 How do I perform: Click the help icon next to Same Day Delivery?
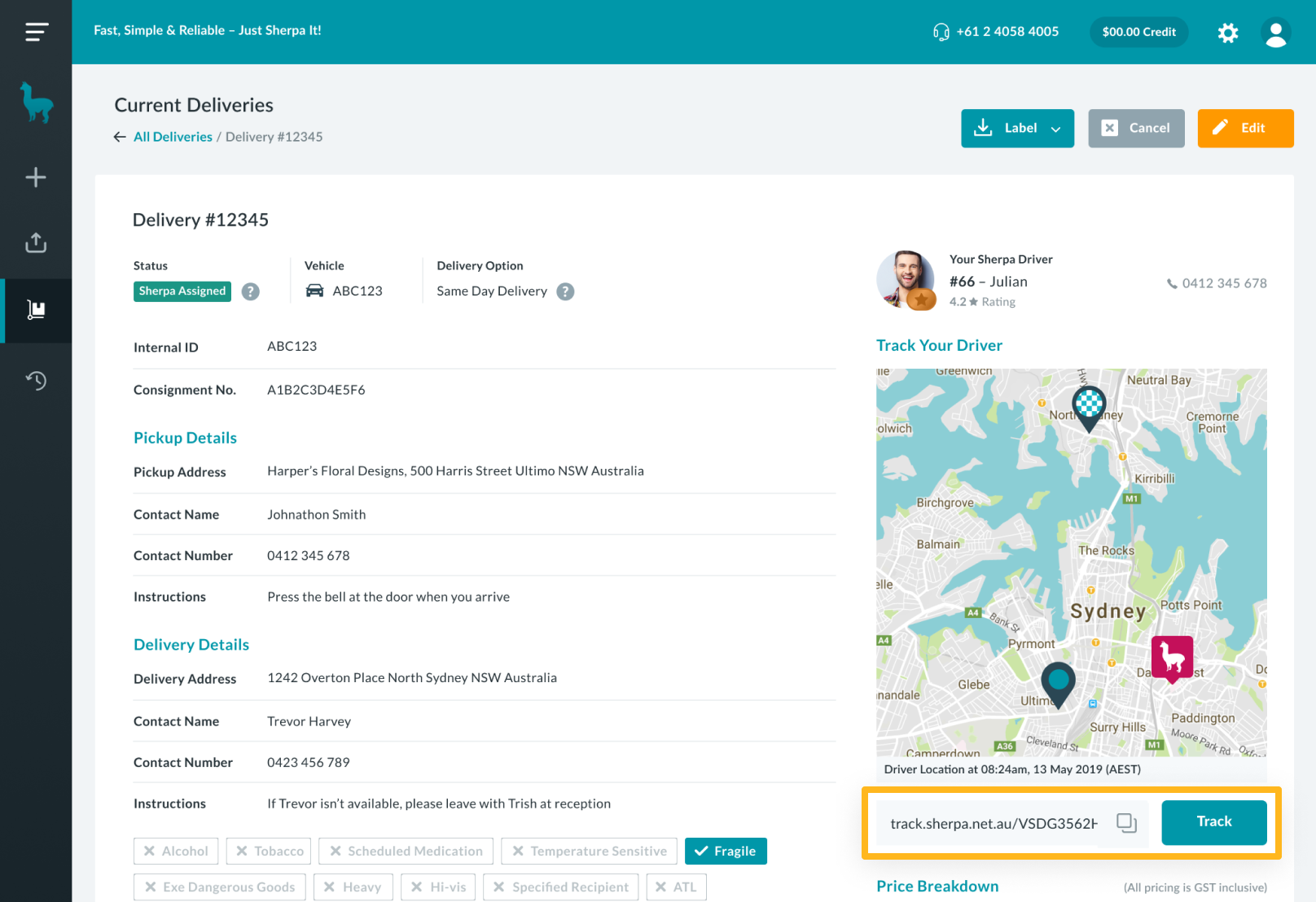(565, 291)
